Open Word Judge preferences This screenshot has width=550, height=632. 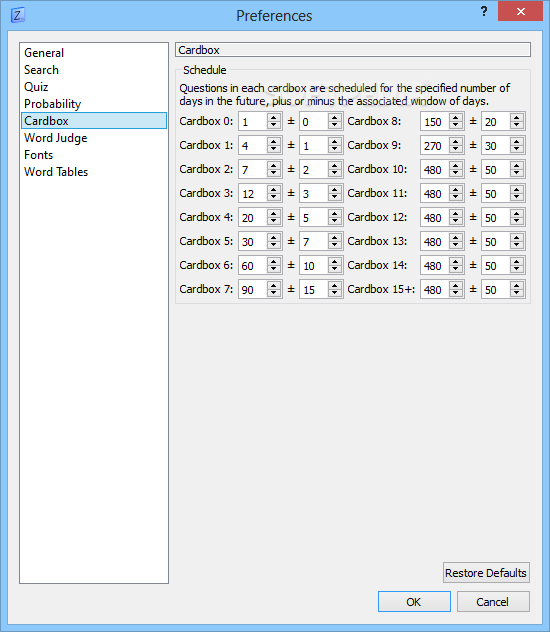coord(93,138)
